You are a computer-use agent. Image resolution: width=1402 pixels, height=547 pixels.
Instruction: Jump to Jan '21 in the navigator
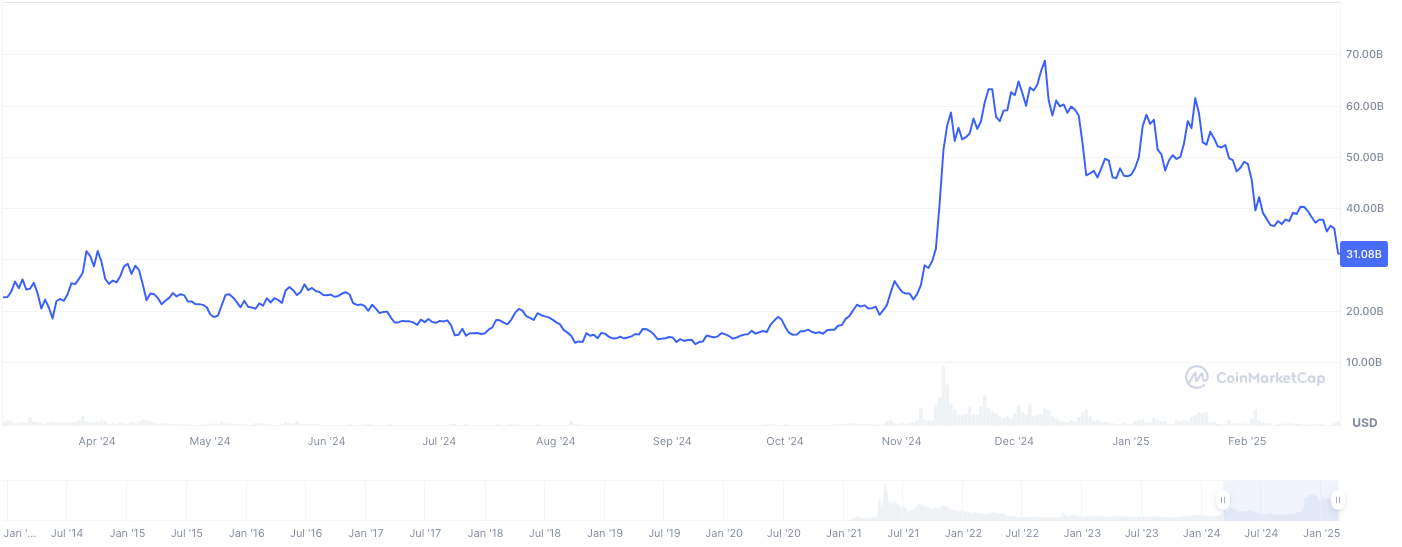click(x=845, y=534)
